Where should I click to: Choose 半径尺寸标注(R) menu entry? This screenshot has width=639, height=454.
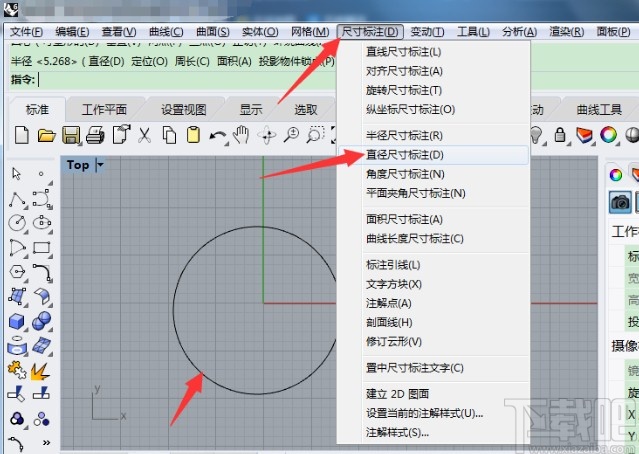(x=433, y=135)
